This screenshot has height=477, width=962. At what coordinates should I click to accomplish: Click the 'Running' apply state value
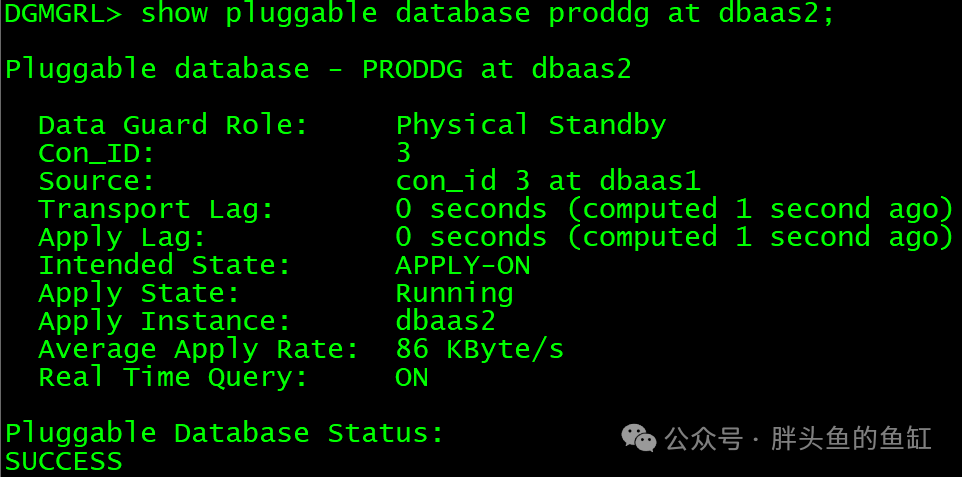click(x=455, y=294)
